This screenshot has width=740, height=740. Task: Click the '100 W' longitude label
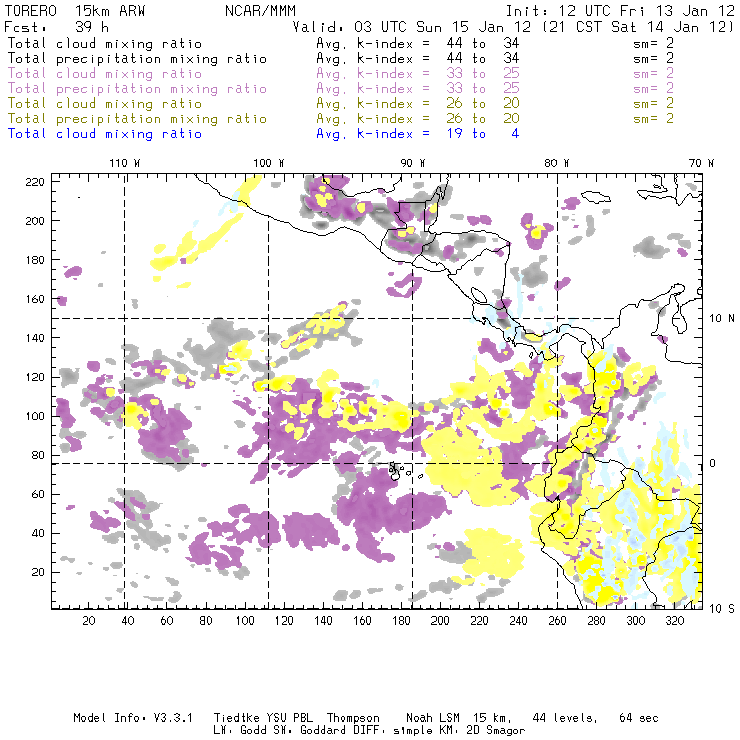[269, 163]
